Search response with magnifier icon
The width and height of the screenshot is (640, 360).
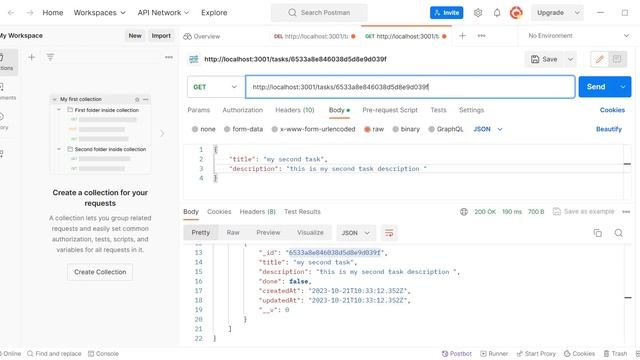pos(618,233)
